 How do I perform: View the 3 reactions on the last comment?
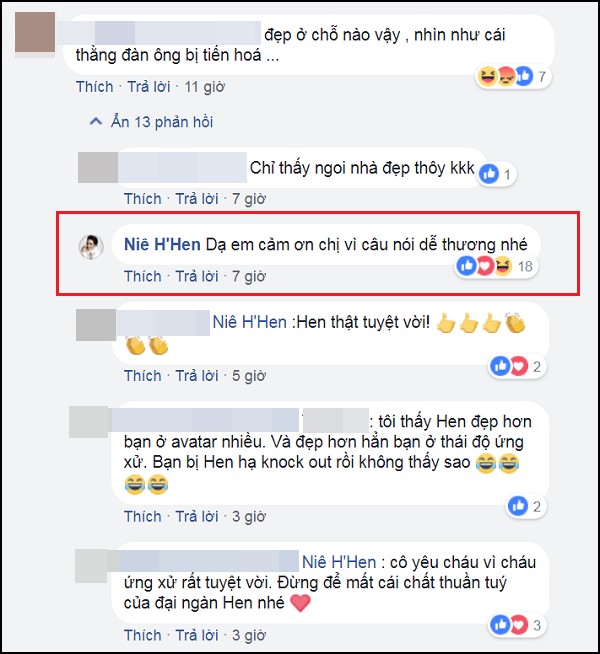tap(517, 625)
